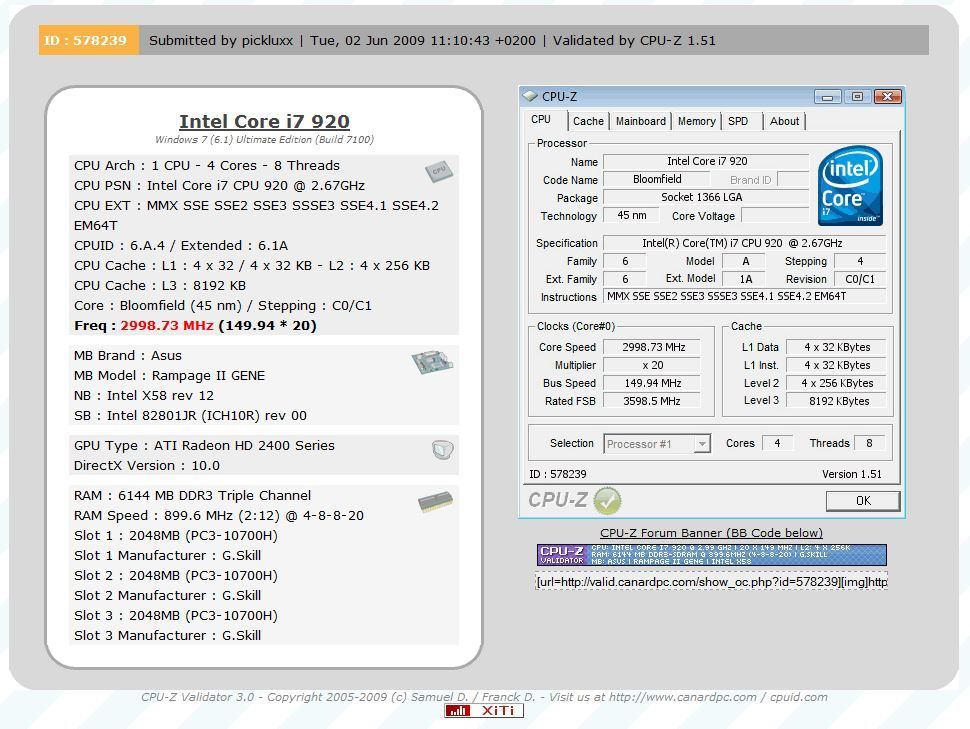The height and width of the screenshot is (729, 970).
Task: Switch to the Cache tab
Action: point(588,121)
